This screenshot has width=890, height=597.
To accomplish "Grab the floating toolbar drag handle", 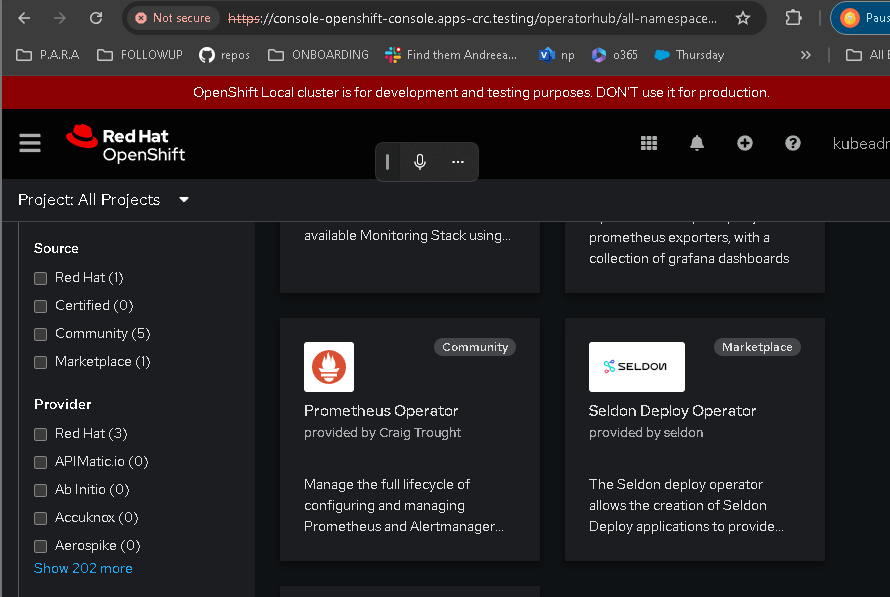I will coord(387,162).
